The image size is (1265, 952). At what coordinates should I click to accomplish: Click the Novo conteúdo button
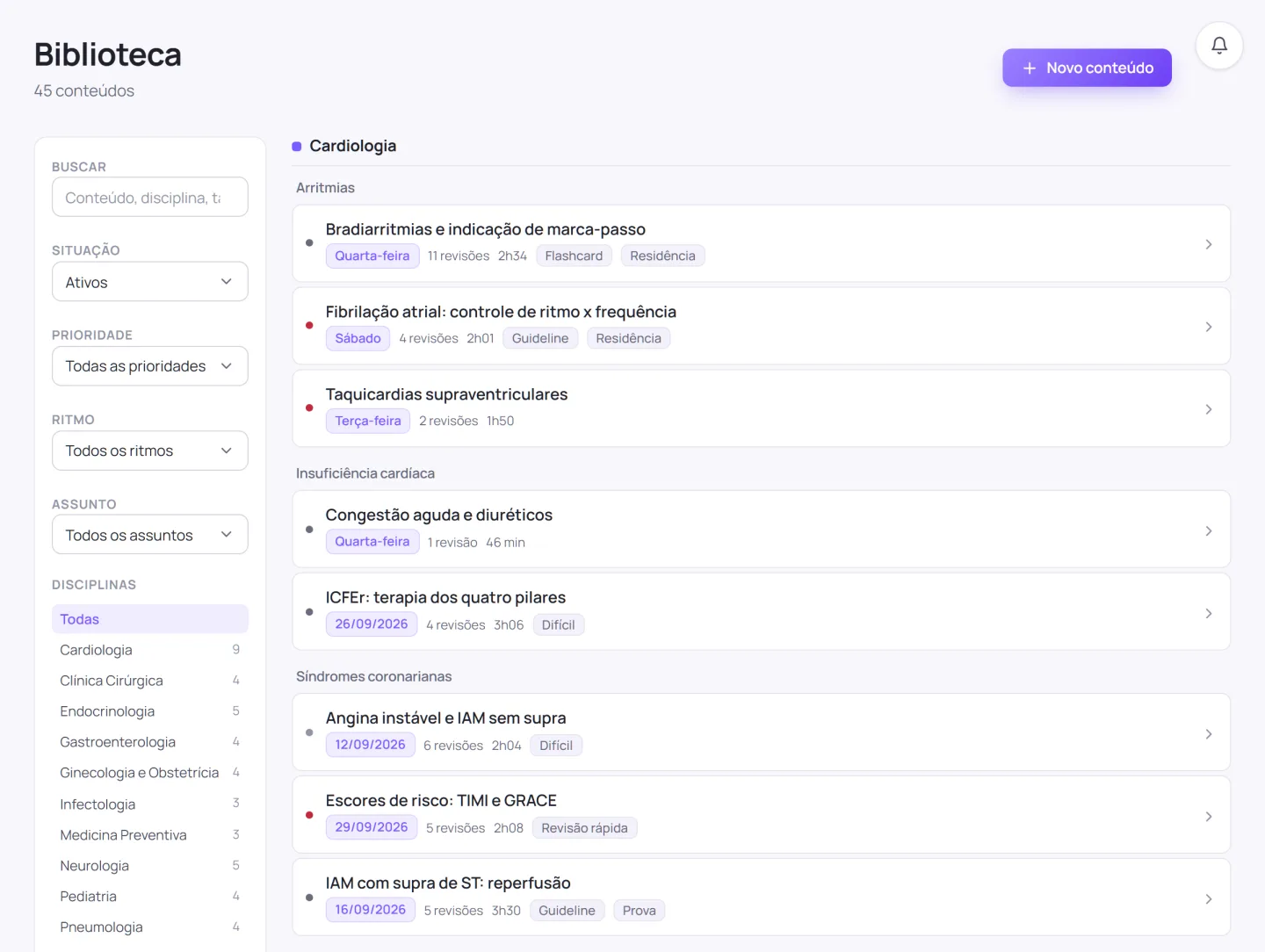(1087, 68)
